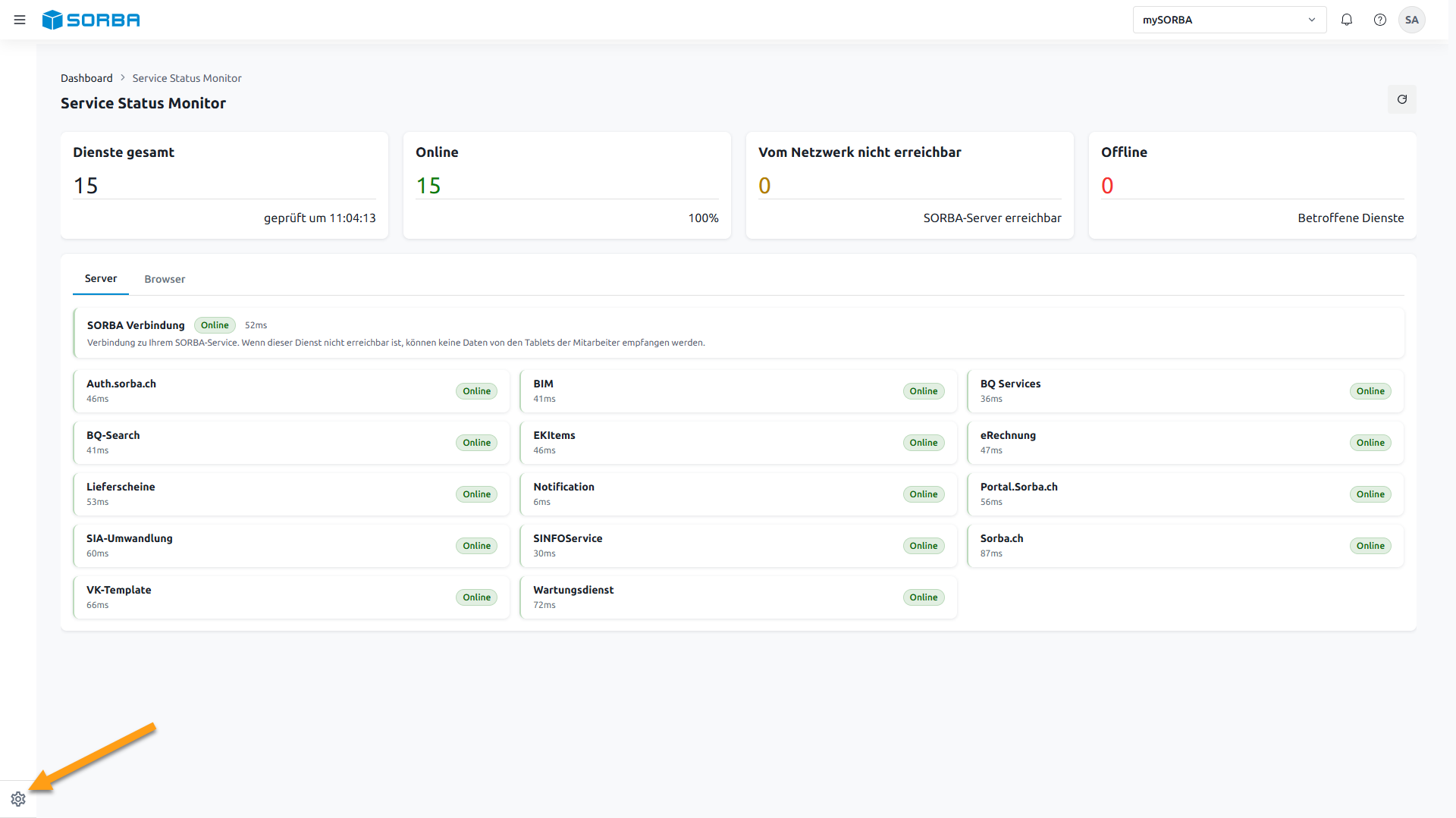Open the hamburger navigation menu

[20, 20]
